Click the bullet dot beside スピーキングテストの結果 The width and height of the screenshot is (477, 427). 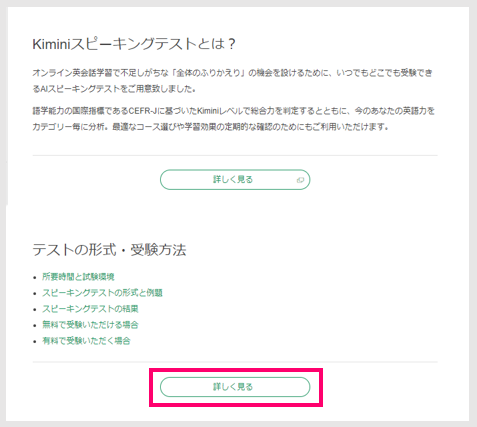coord(35,309)
